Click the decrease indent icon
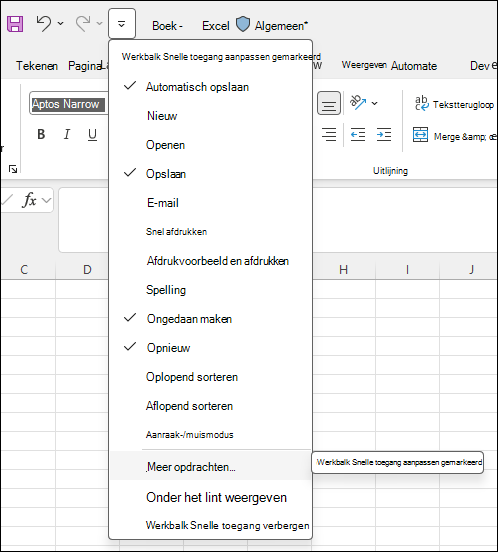 tap(358, 134)
